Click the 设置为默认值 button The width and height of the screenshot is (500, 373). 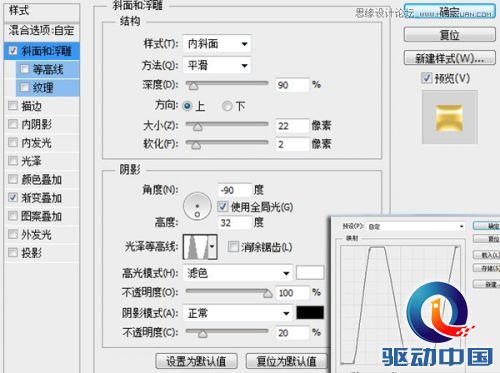pyautogui.click(x=196, y=361)
